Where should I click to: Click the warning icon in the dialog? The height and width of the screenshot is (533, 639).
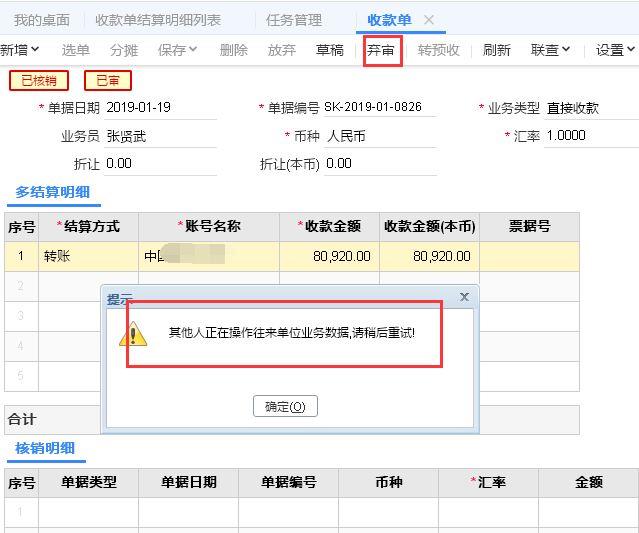pyautogui.click(x=133, y=334)
